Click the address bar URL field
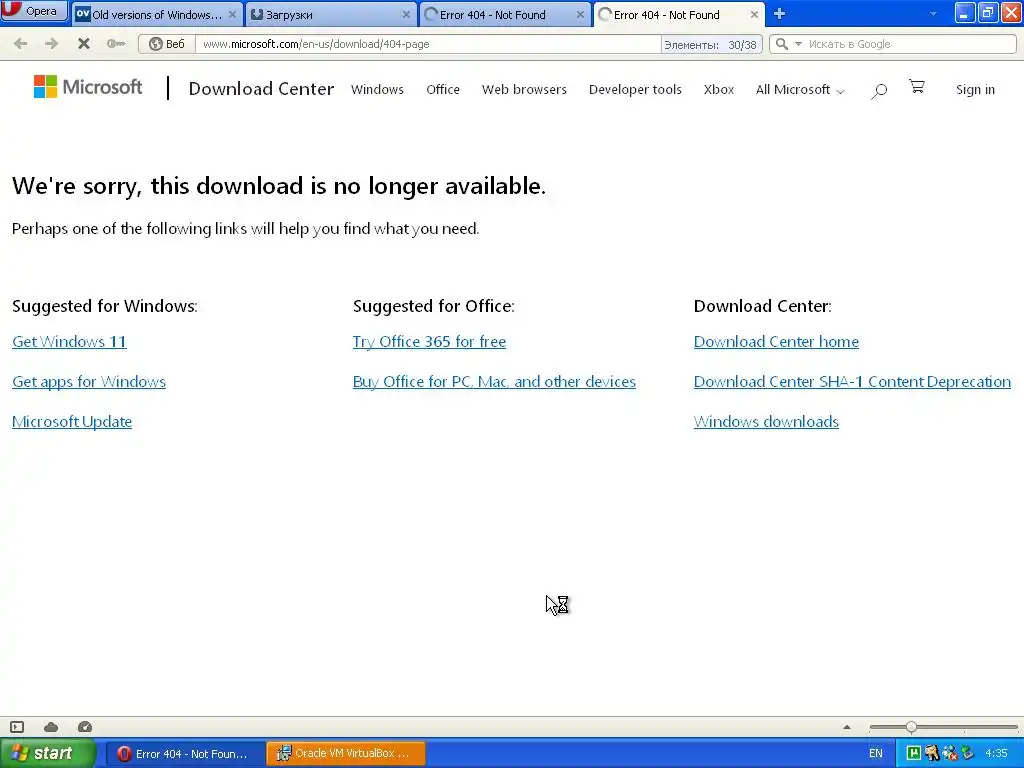This screenshot has height=768, width=1024. pyautogui.click(x=428, y=44)
